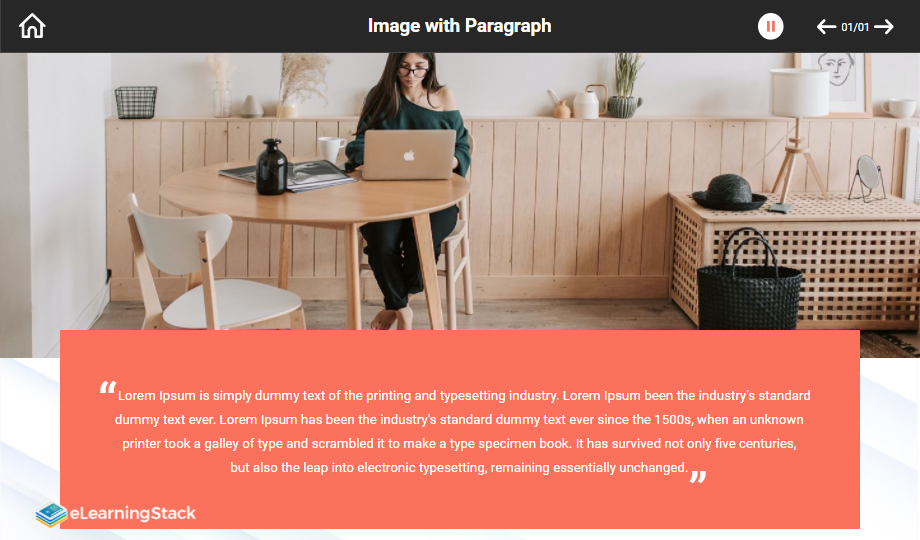Click the Apple logo on the laptop
Screen dimensions: 920x540
[409, 156]
